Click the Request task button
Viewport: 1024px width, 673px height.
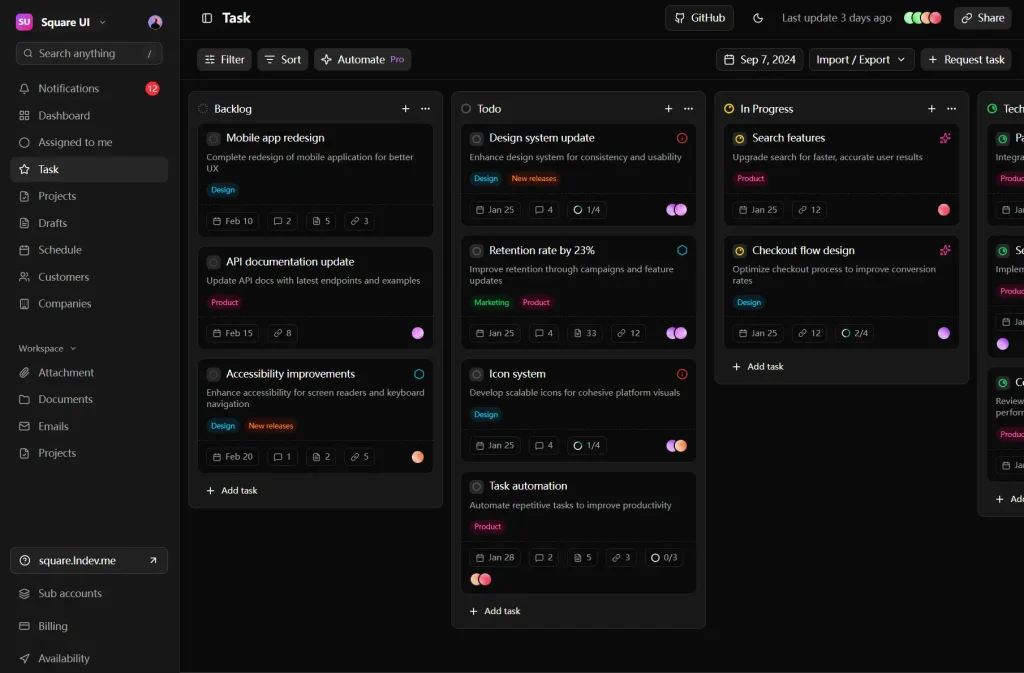pyautogui.click(x=966, y=59)
